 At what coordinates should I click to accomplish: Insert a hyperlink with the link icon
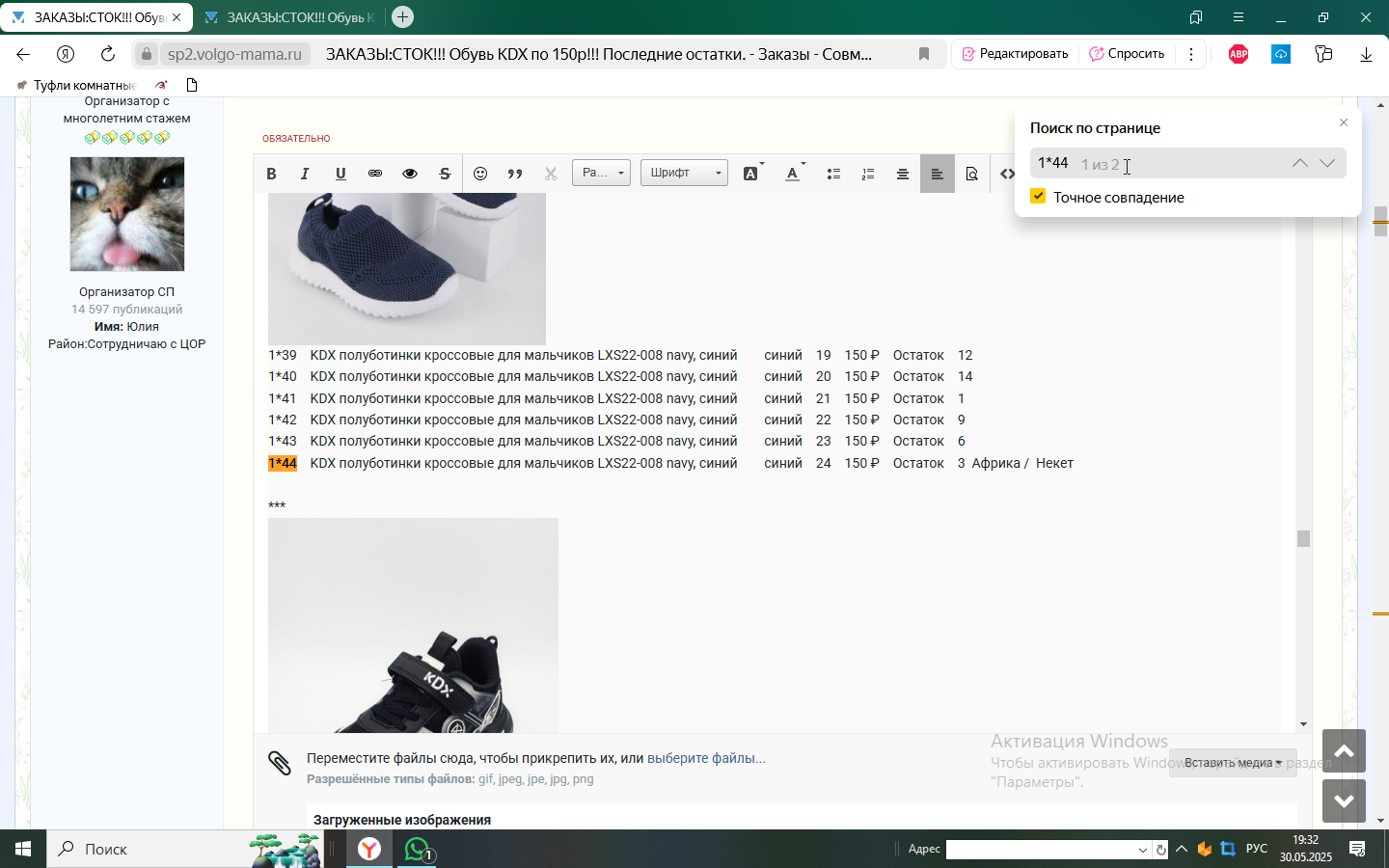pos(375,174)
